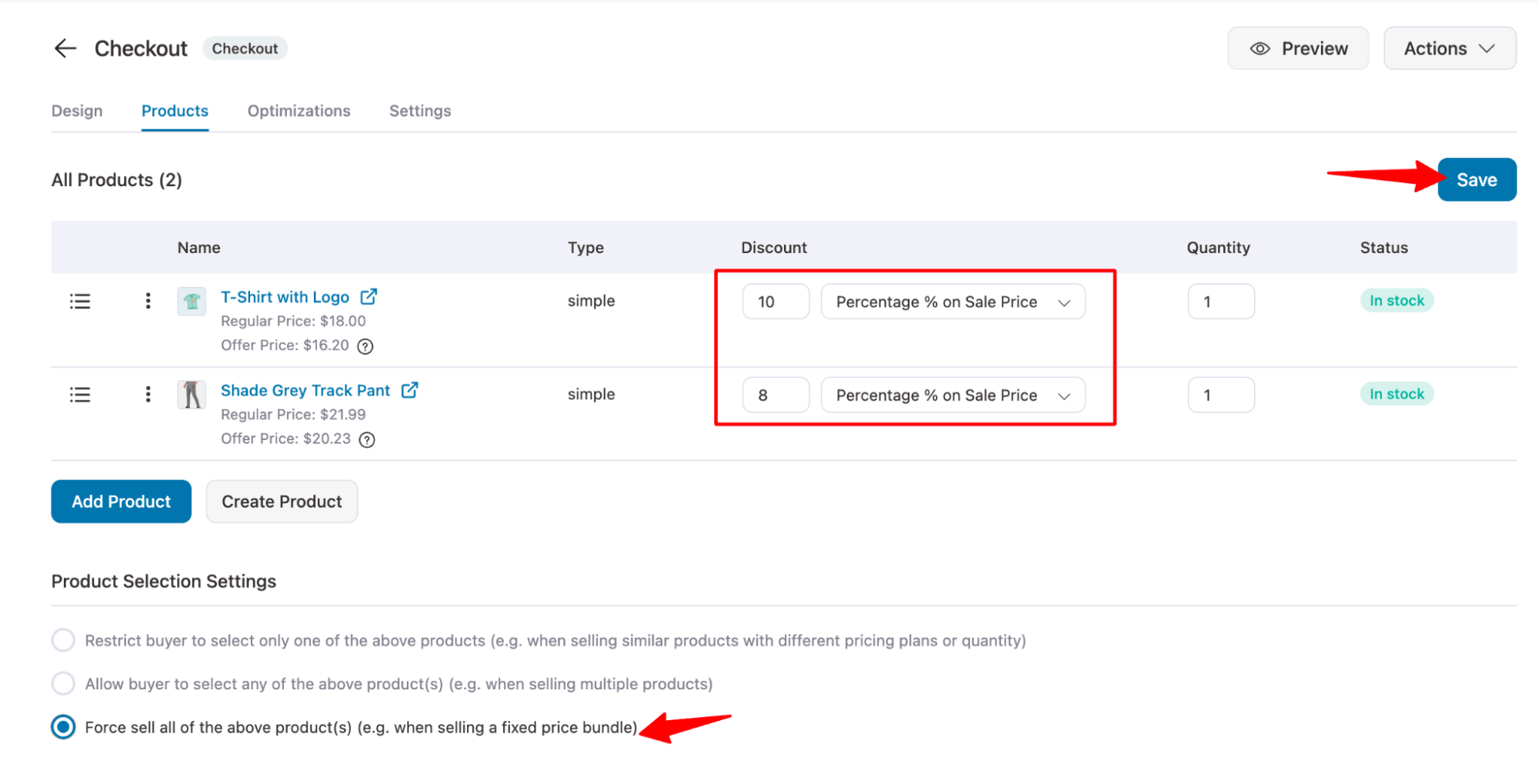Switch to the Optimizations tab
1538x784 pixels.
299,111
